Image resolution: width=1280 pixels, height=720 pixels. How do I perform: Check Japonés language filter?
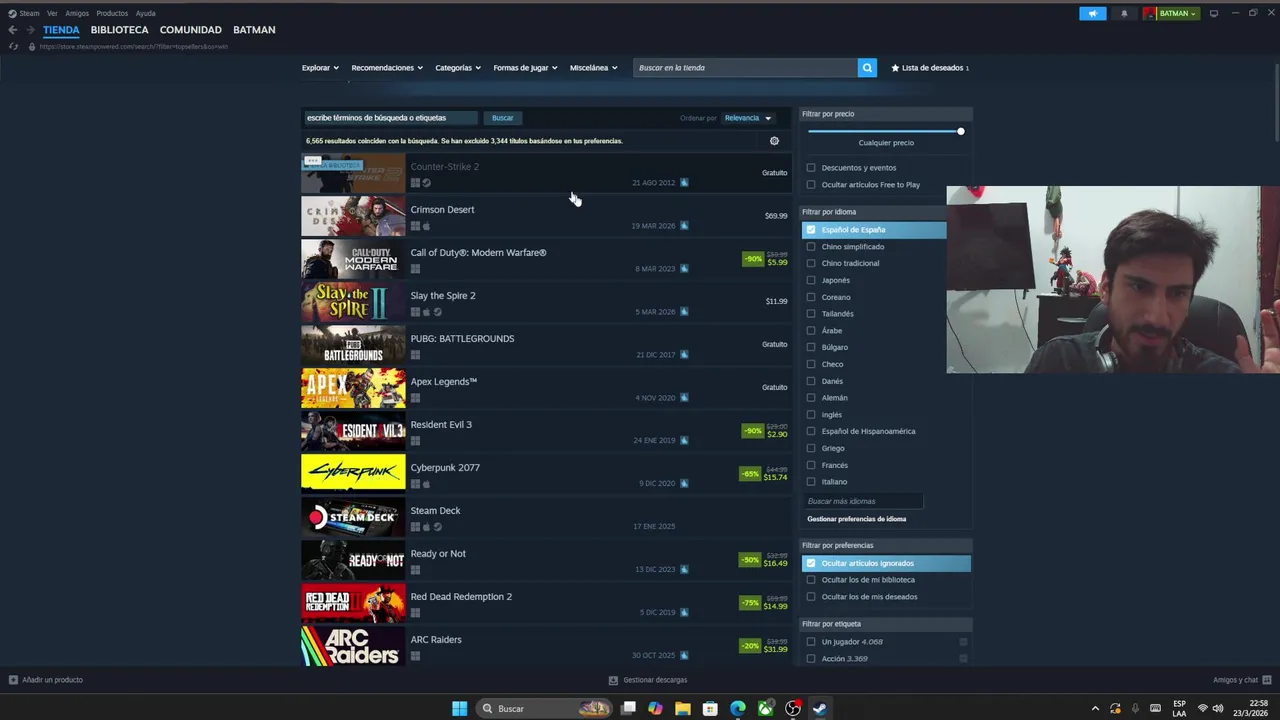pyautogui.click(x=811, y=280)
